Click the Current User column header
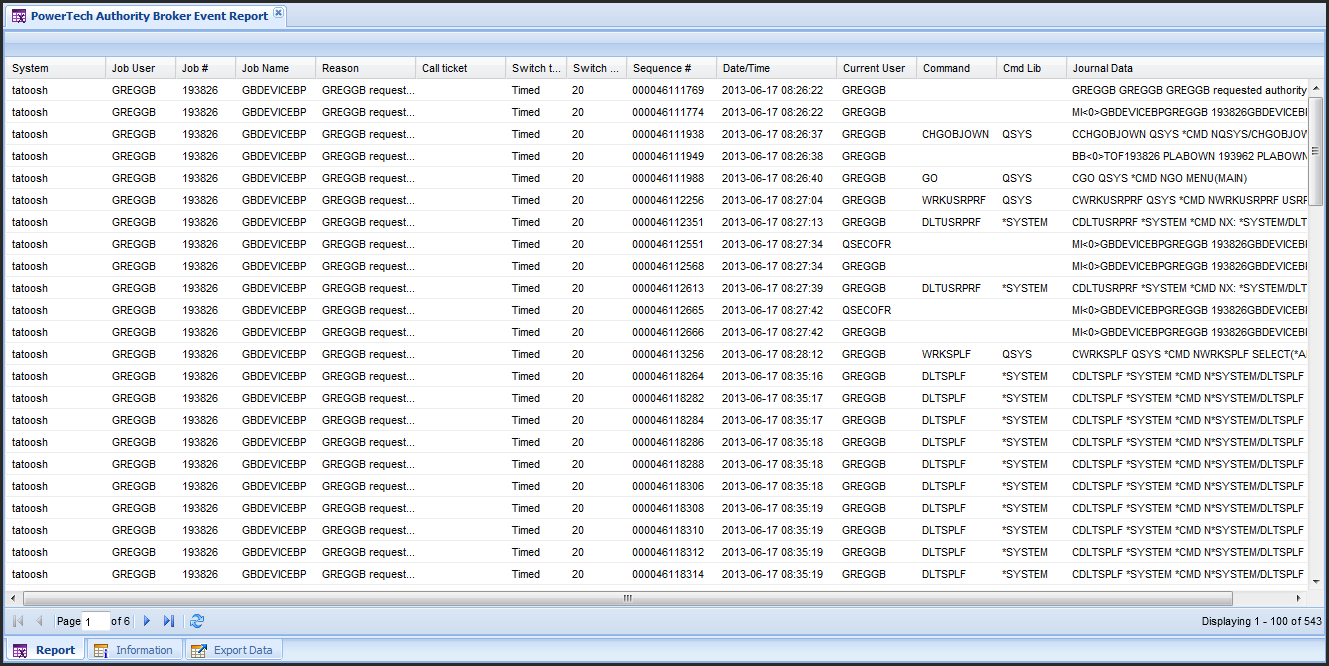Image resolution: width=1329 pixels, height=666 pixels. pos(875,68)
